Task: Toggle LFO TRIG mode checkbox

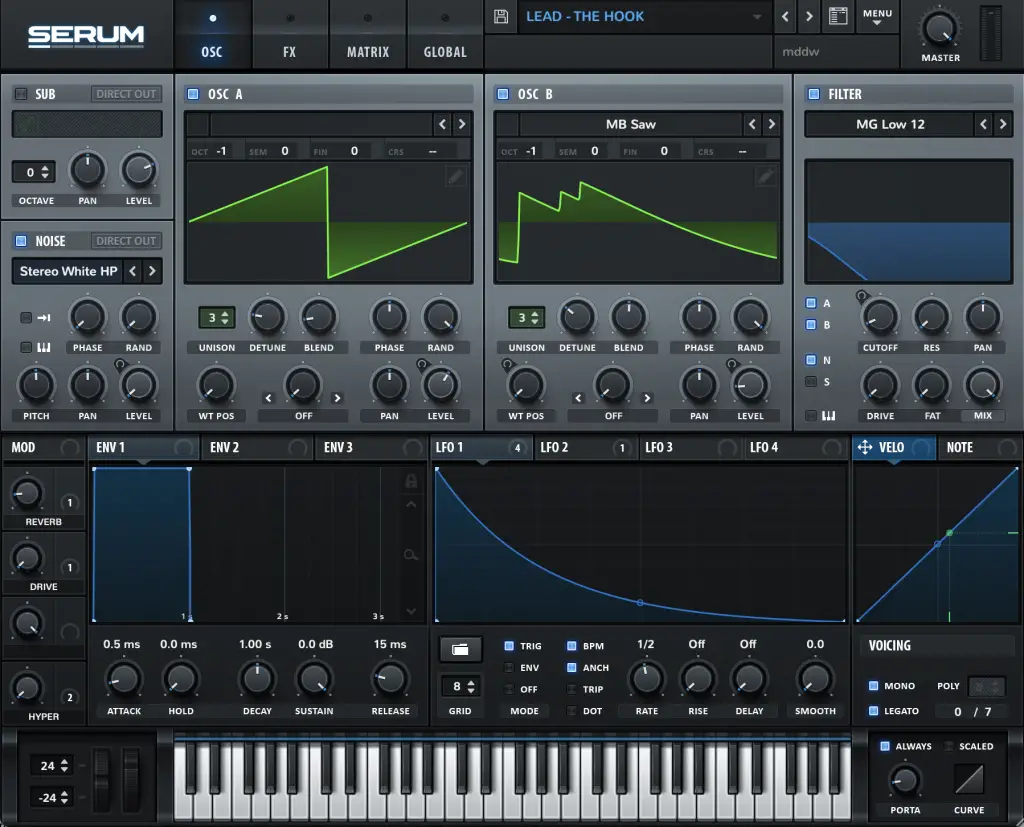Action: (509, 646)
